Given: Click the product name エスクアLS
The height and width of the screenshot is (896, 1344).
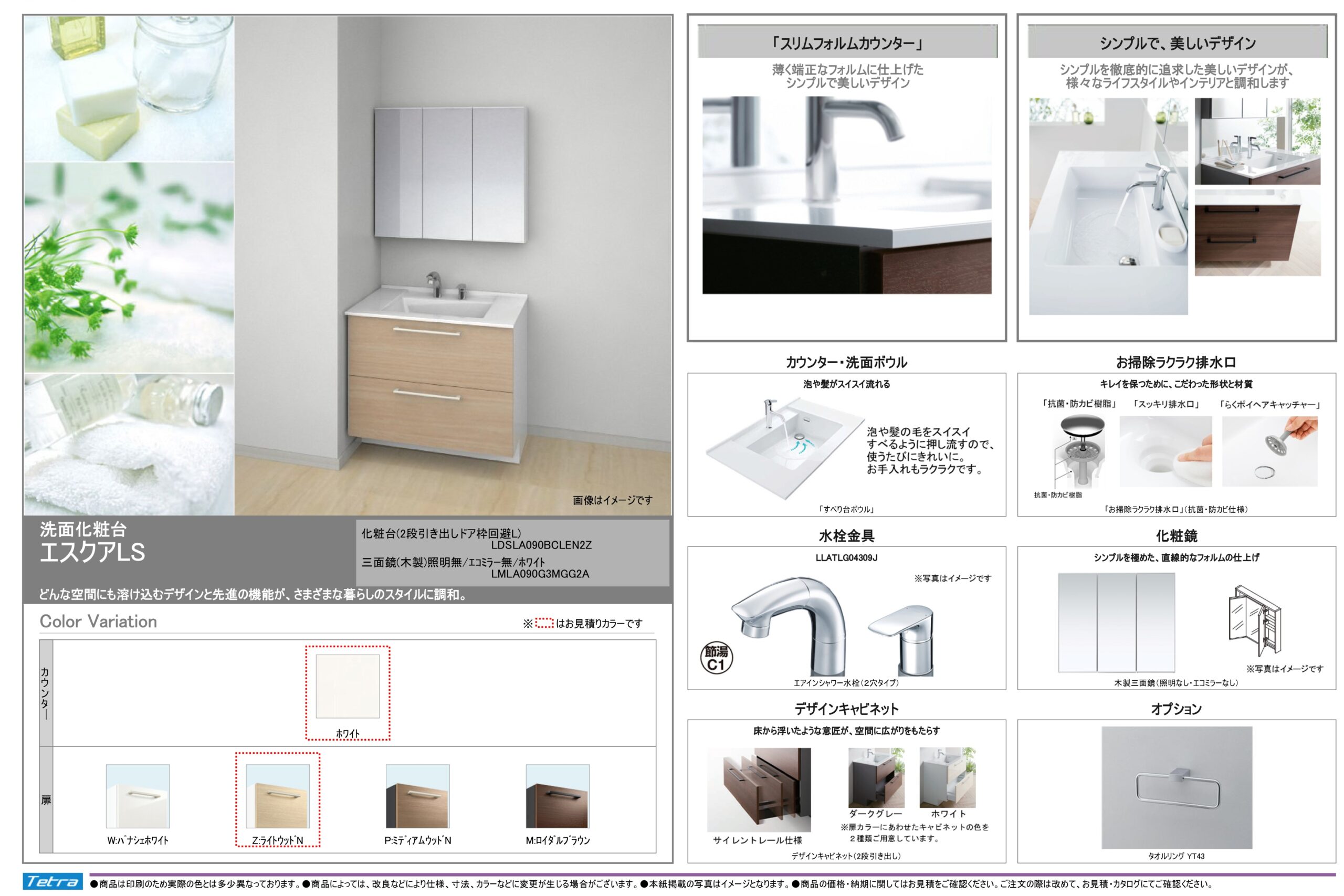Looking at the screenshot, I should pyautogui.click(x=92, y=552).
